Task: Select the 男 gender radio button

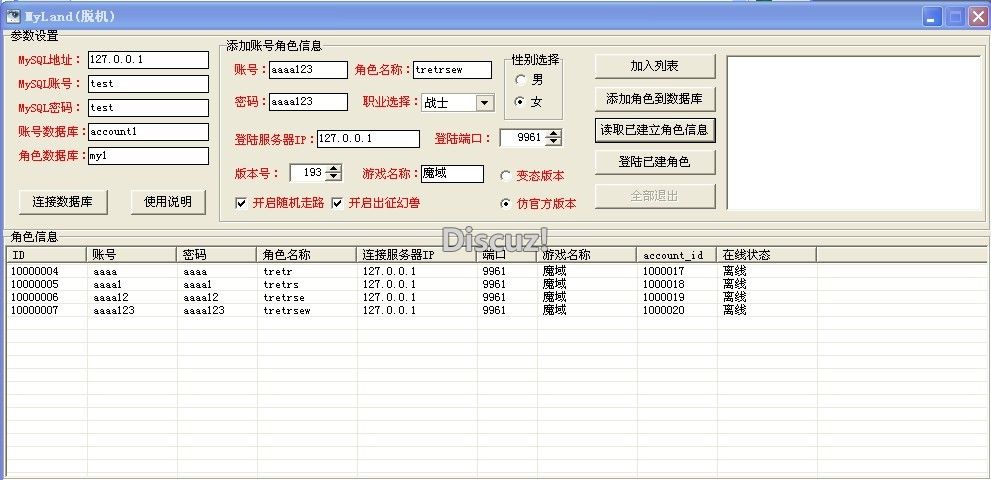Action: 520,79
